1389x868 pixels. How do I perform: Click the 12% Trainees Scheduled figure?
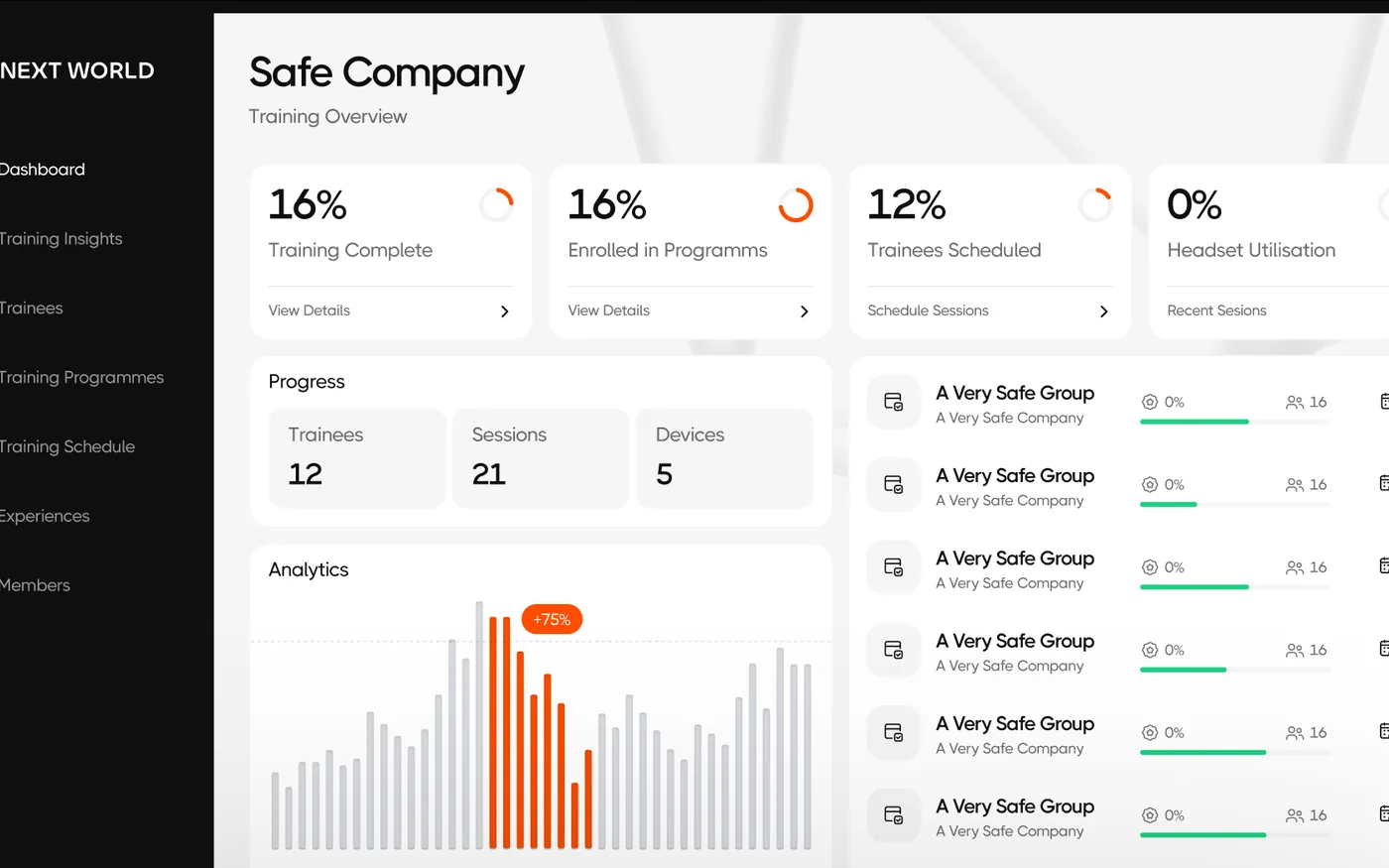coord(907,205)
